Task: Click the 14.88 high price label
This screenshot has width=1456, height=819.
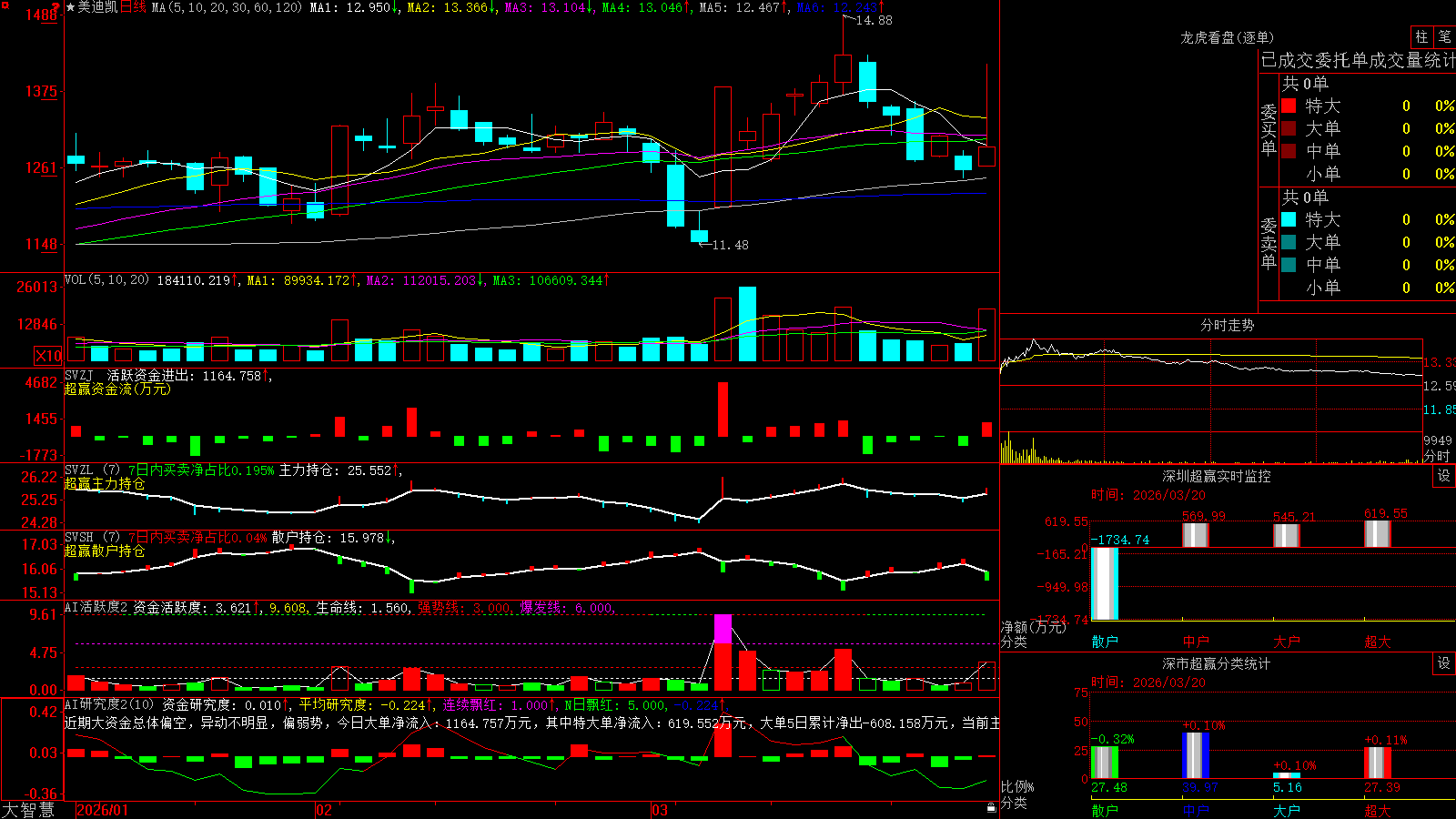Action: (874, 20)
